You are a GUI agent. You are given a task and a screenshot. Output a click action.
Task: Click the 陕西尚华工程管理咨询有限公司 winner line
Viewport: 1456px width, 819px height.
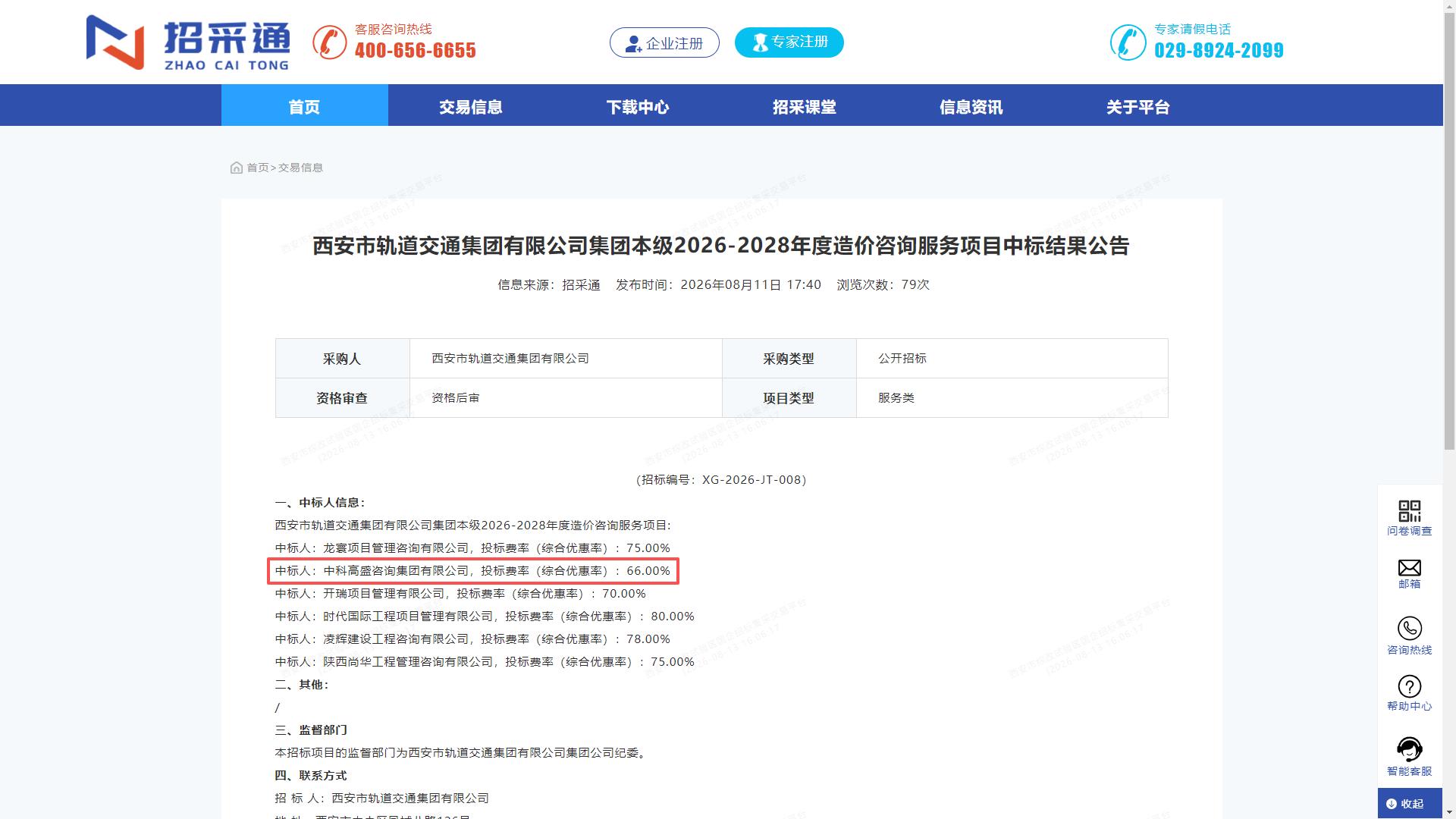(x=485, y=662)
